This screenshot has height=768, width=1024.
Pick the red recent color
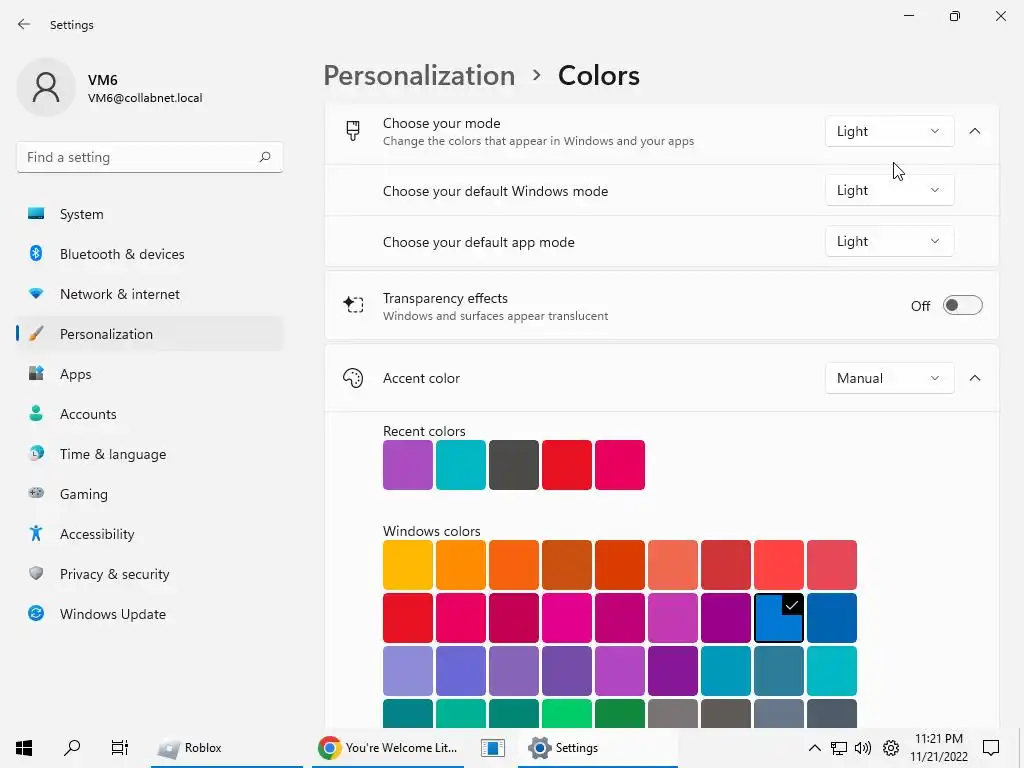tap(566, 465)
